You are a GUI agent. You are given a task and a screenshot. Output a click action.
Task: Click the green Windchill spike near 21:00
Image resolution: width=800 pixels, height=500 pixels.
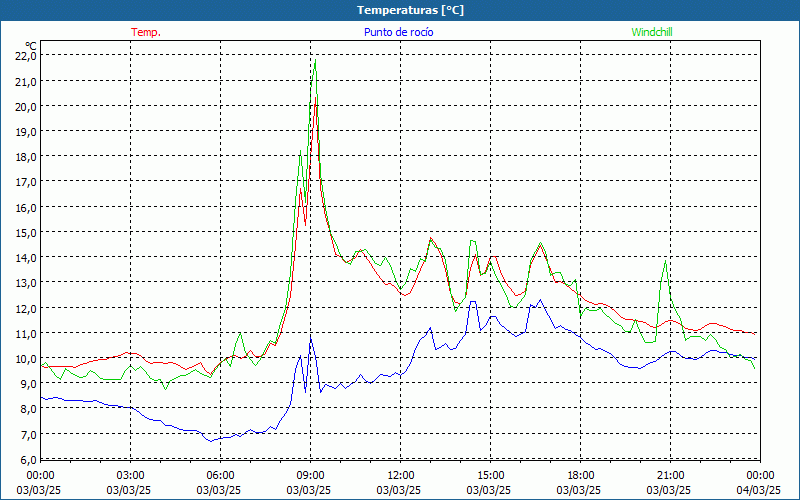coord(664,264)
